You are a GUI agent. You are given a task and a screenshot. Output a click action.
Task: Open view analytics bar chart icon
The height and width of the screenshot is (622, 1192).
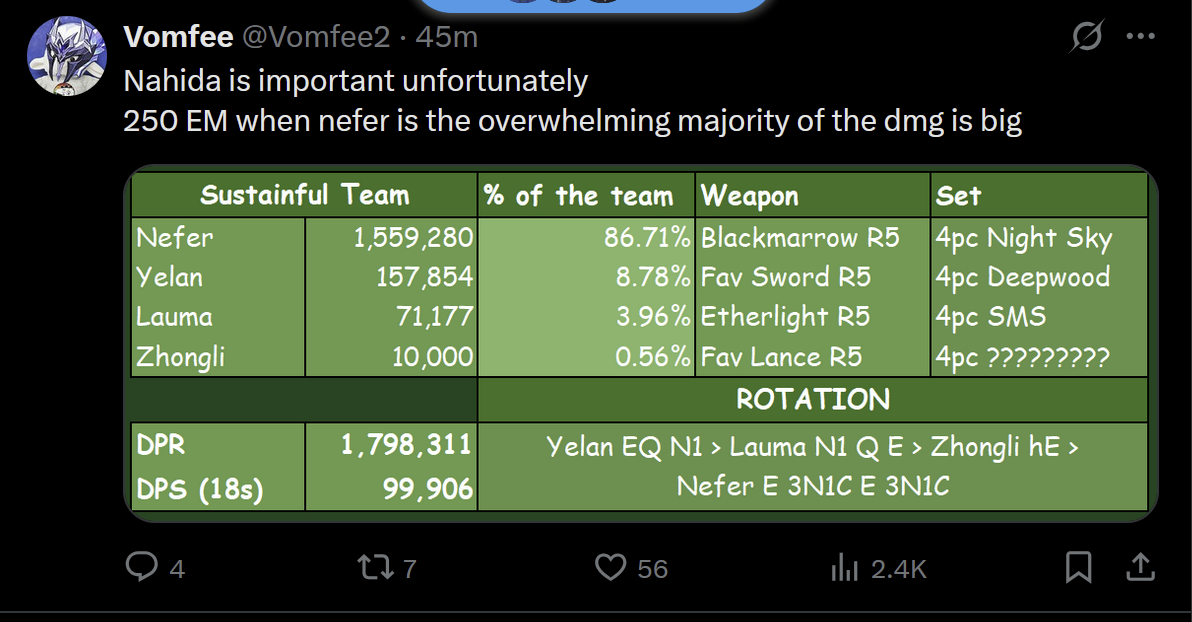[845, 568]
